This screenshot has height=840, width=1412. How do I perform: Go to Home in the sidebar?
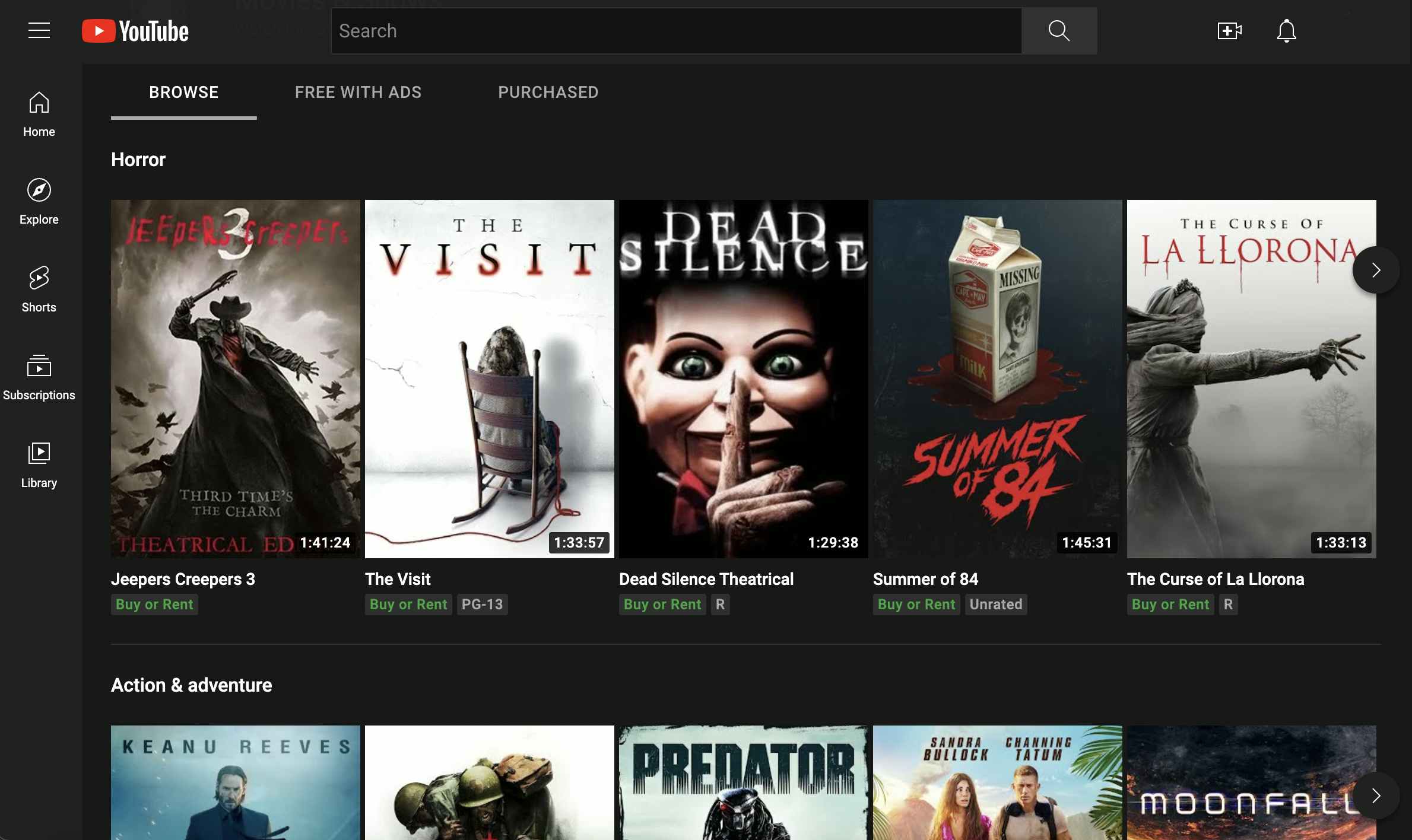pyautogui.click(x=39, y=114)
